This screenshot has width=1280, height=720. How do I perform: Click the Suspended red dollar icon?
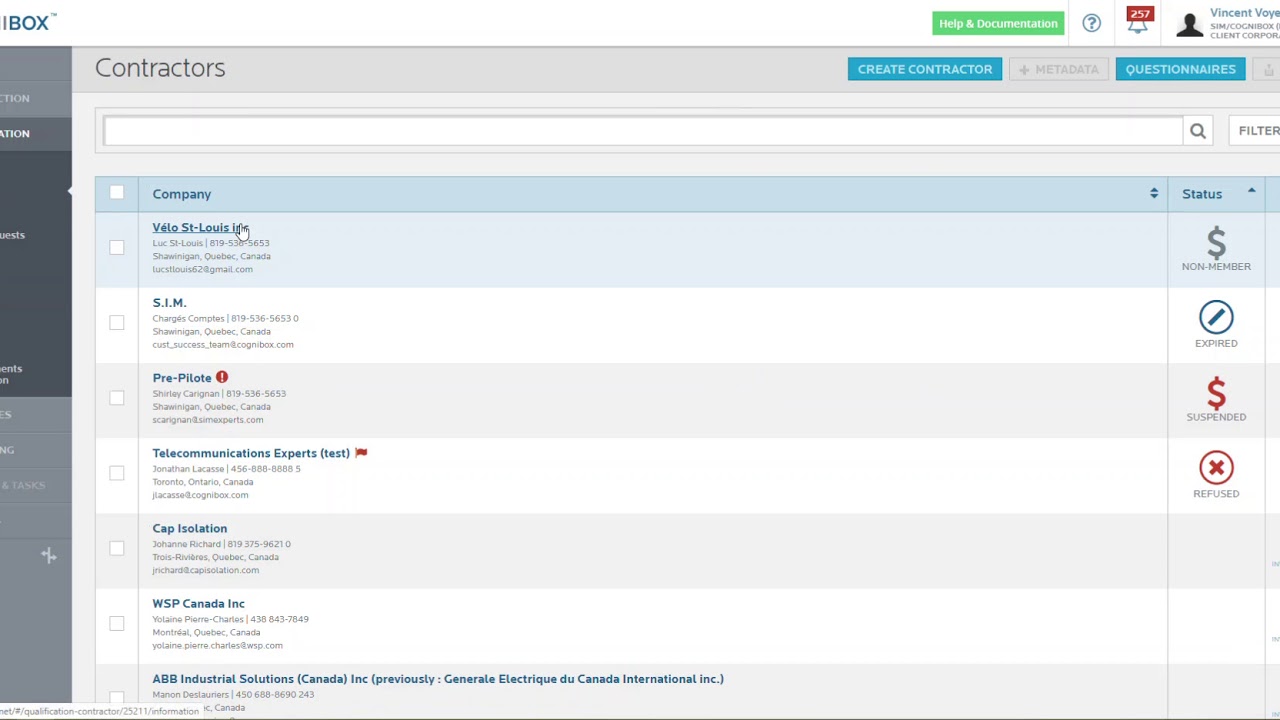(x=1216, y=393)
